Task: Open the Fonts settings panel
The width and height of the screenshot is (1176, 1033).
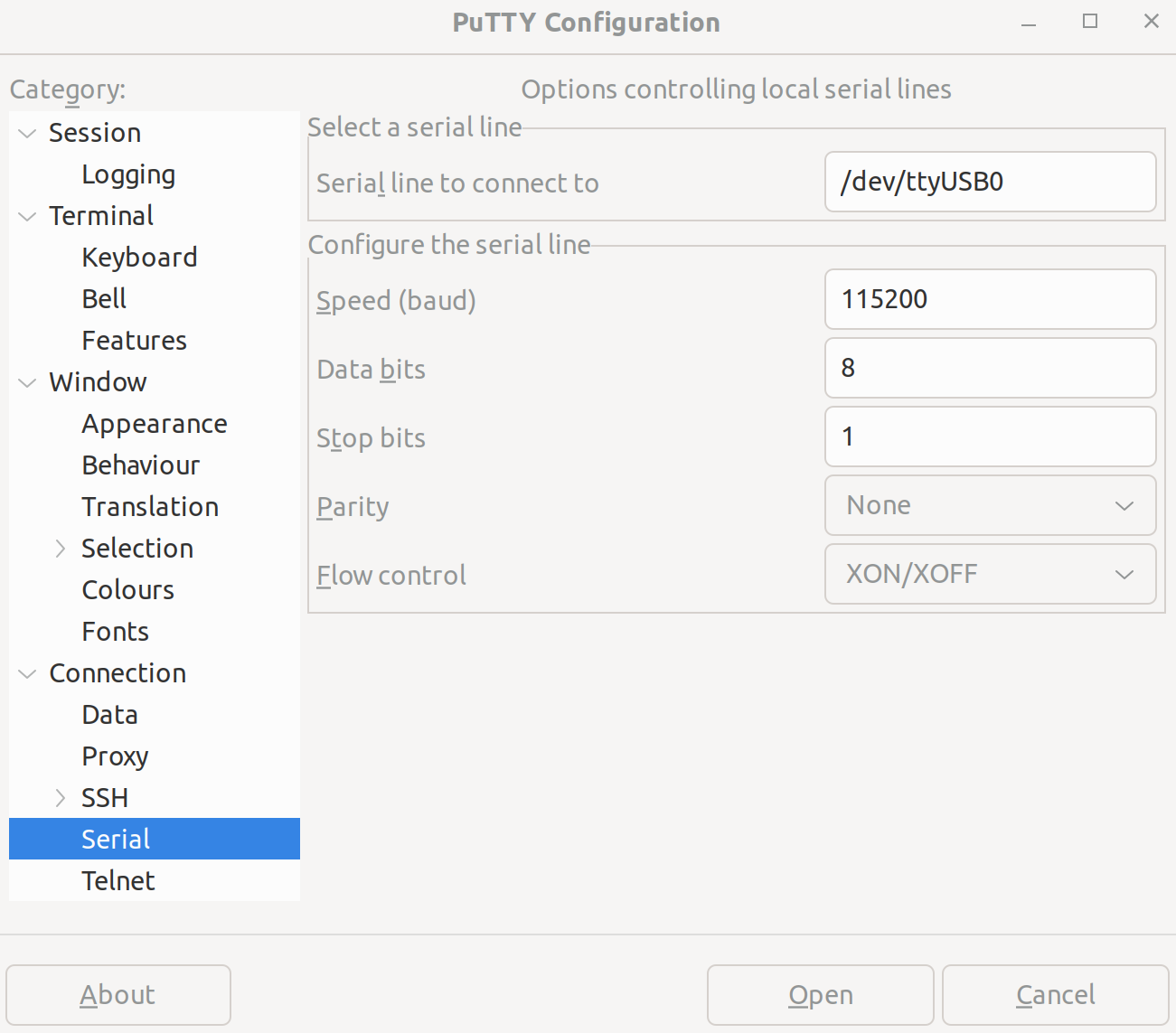Action: coord(115,632)
